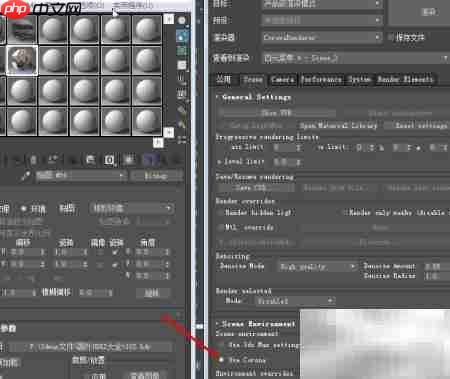450x379 pixels.
Task: Open the Render selected Mode dropdown
Action: click(295, 301)
